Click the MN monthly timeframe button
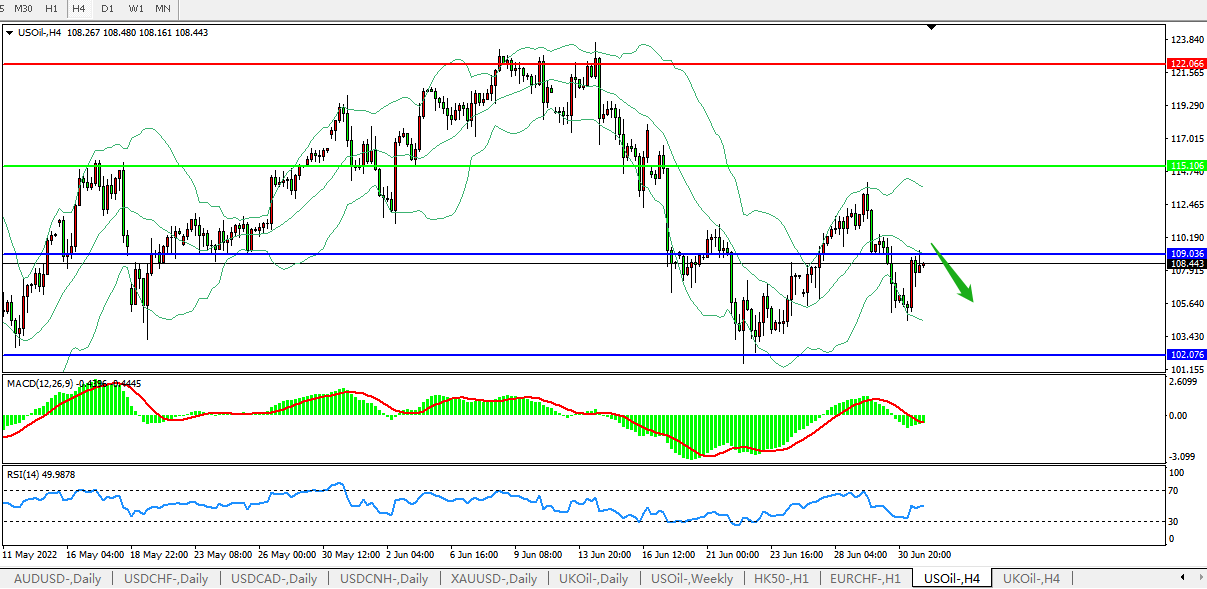This screenshot has height=589, width=1207. pos(163,8)
